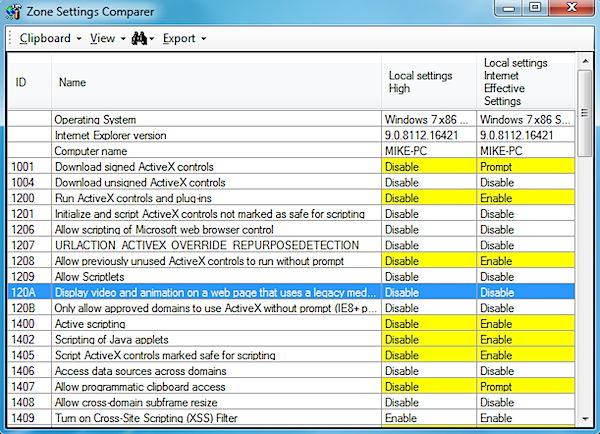Click the Windows 7 x86 cell under High column

tap(429, 119)
